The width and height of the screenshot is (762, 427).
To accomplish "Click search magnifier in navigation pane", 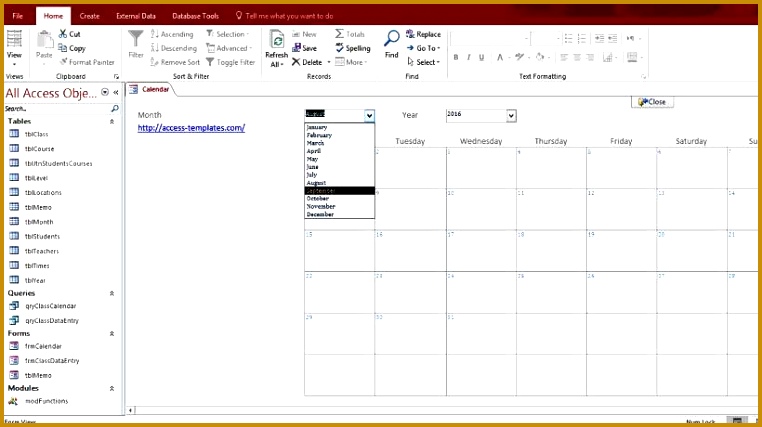I will (x=115, y=108).
